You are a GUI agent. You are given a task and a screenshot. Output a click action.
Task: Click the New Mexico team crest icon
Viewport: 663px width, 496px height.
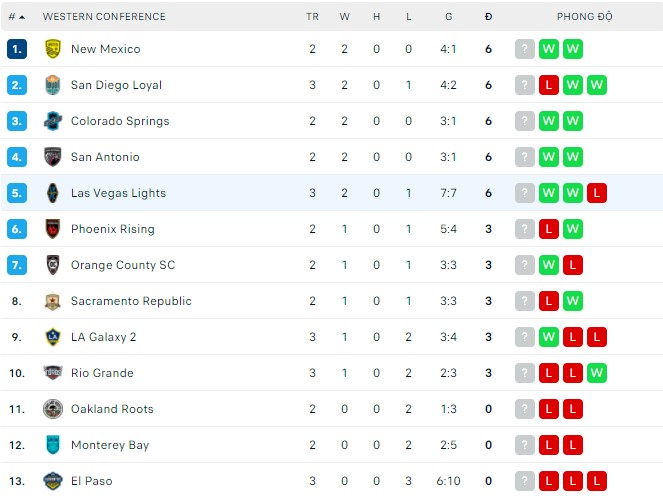tap(53, 49)
